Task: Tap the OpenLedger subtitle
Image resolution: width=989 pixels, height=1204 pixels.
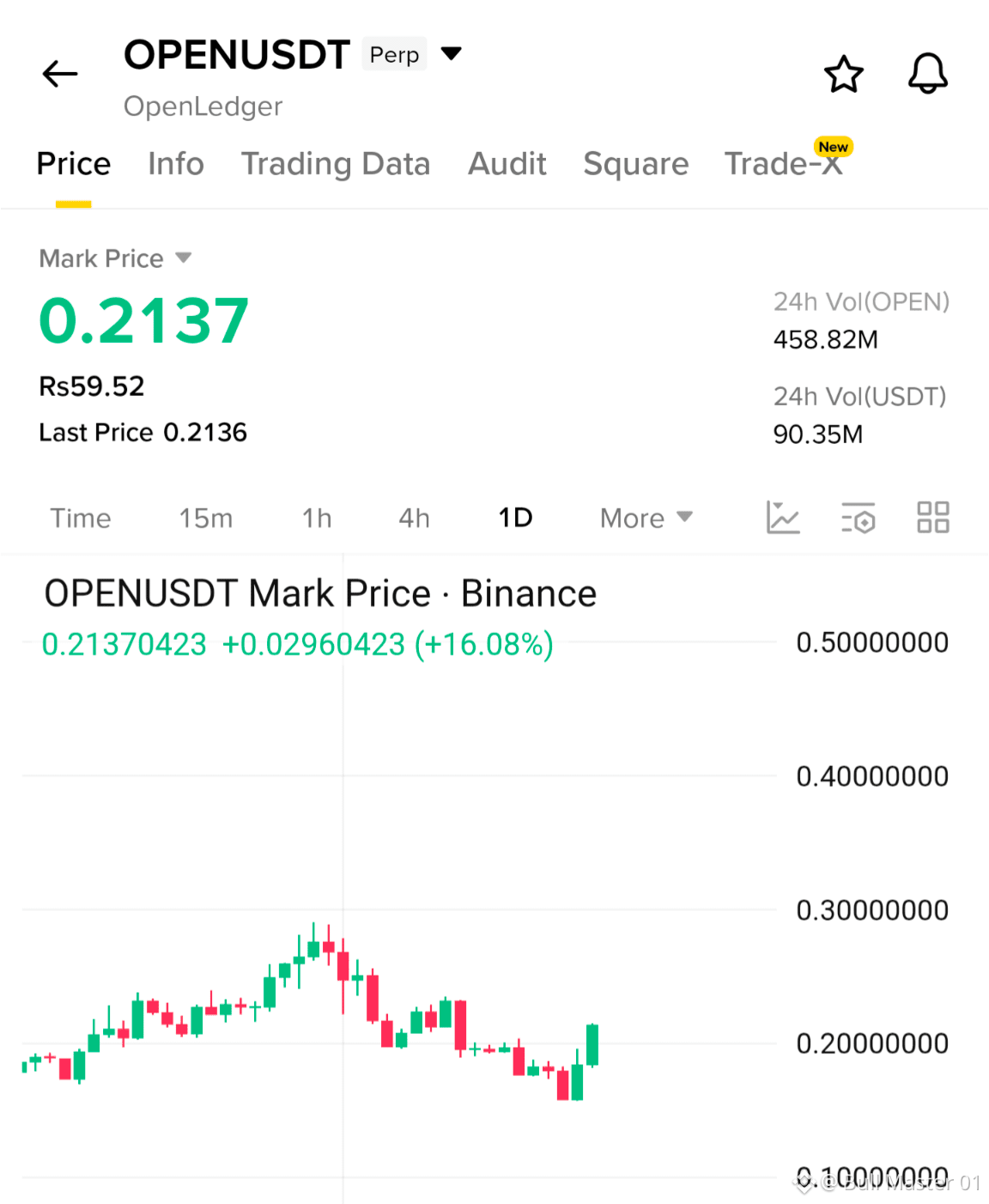Action: pos(203,106)
